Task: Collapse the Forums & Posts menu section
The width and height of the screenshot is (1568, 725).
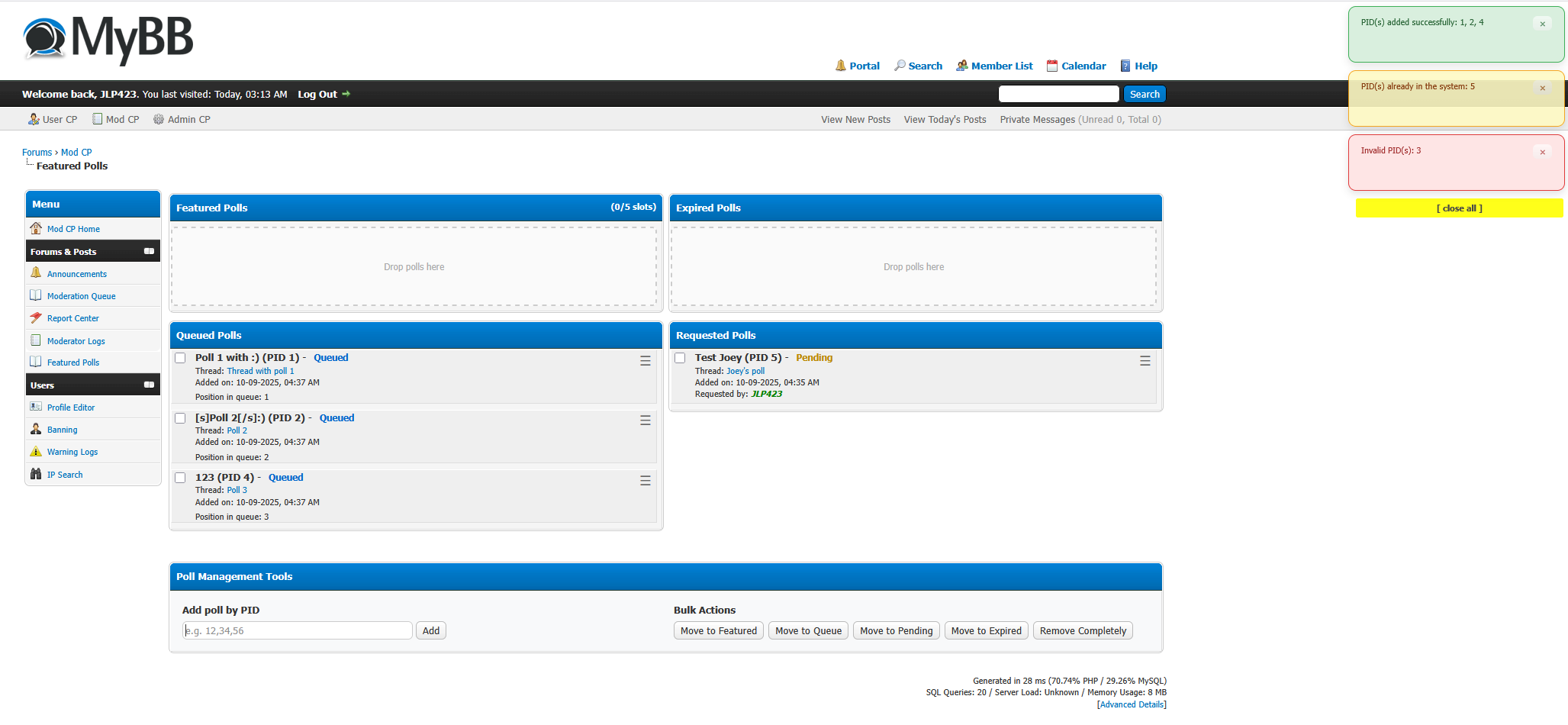Action: (149, 251)
